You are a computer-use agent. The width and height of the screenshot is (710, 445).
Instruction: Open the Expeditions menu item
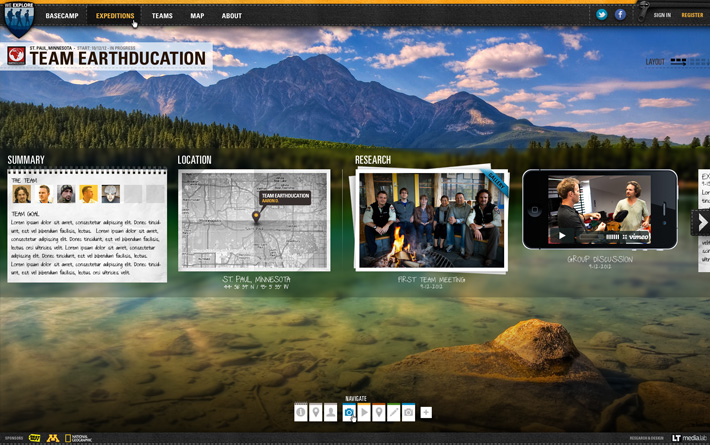coord(115,16)
